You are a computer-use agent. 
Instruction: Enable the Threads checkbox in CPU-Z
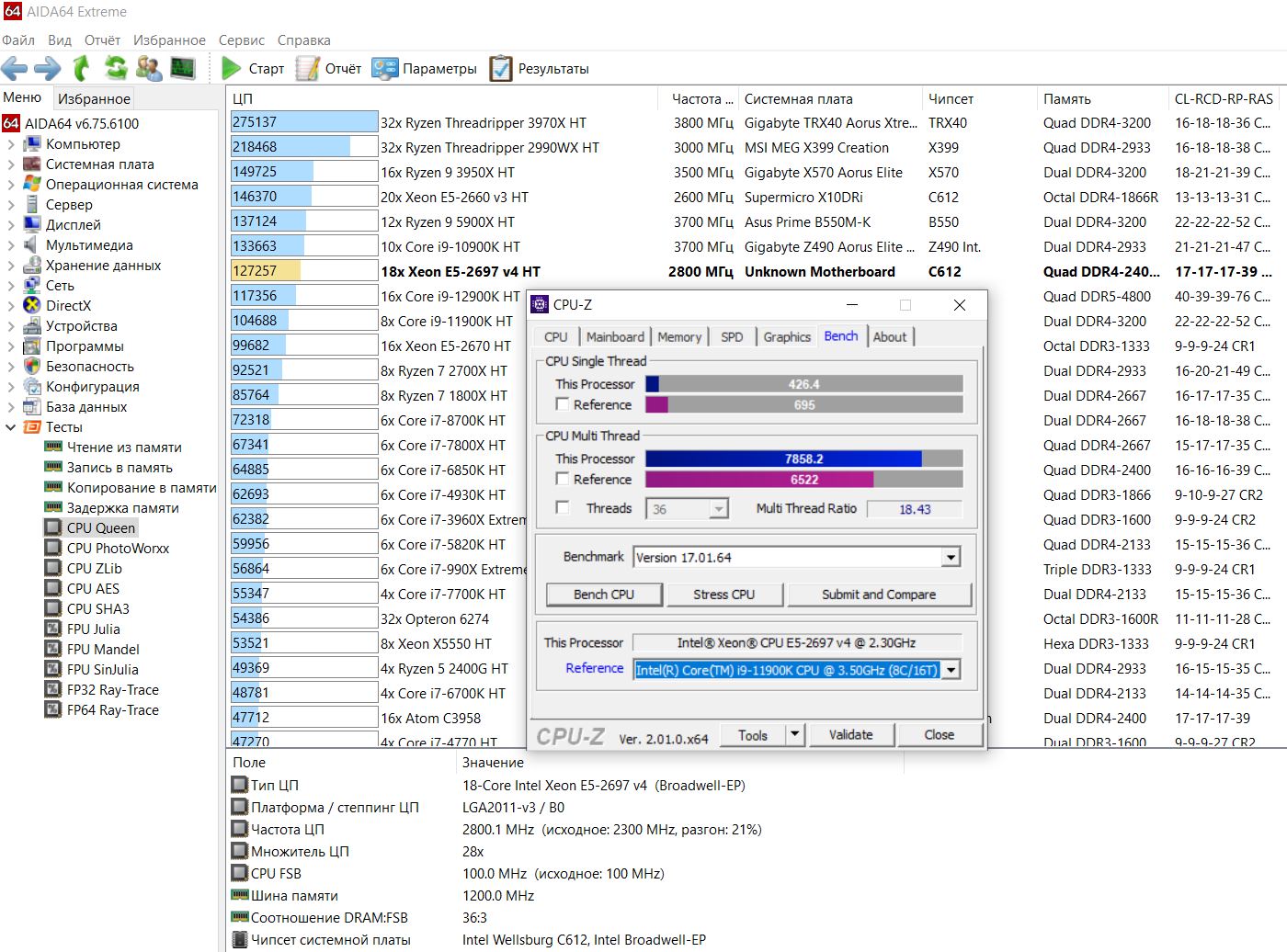[562, 507]
